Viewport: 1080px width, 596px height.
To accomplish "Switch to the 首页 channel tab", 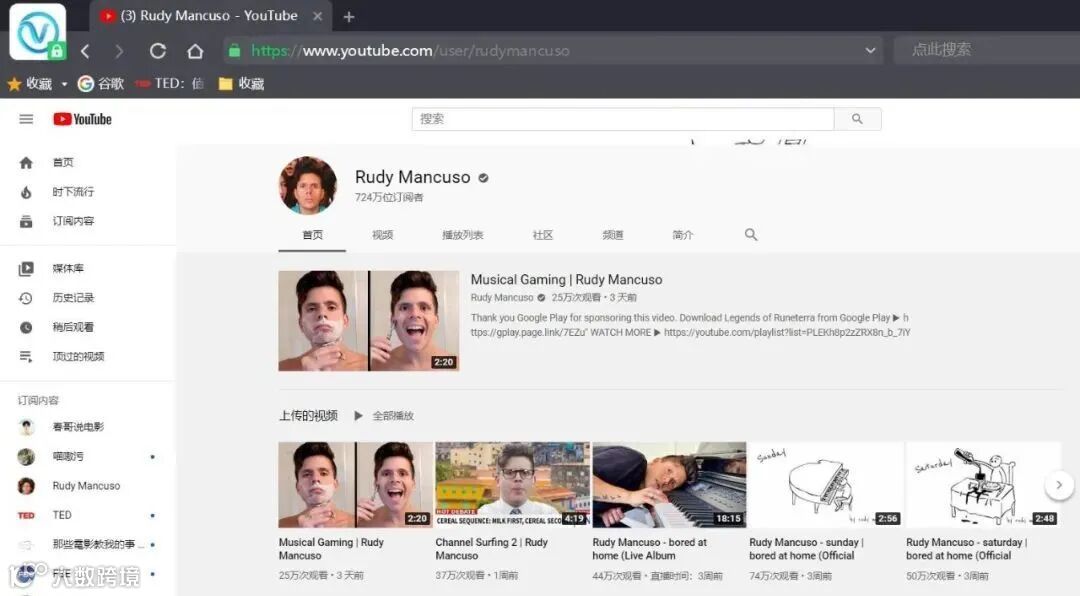I will pos(312,235).
